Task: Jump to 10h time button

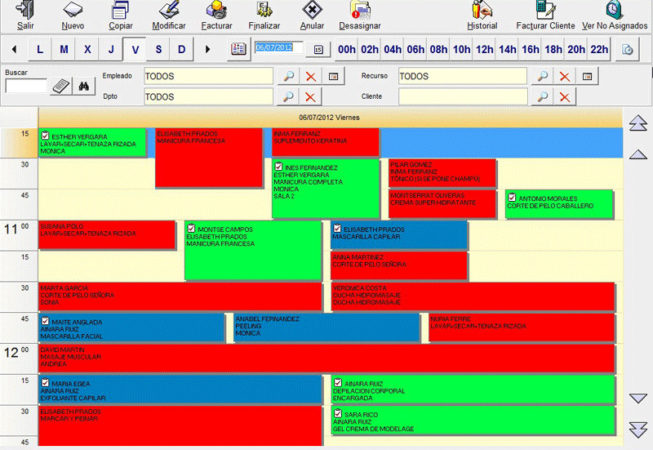Action: [461, 50]
